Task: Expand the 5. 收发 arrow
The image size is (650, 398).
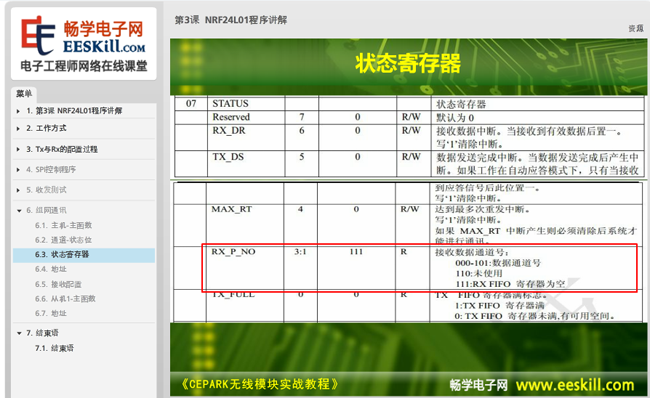Action: pos(18,190)
